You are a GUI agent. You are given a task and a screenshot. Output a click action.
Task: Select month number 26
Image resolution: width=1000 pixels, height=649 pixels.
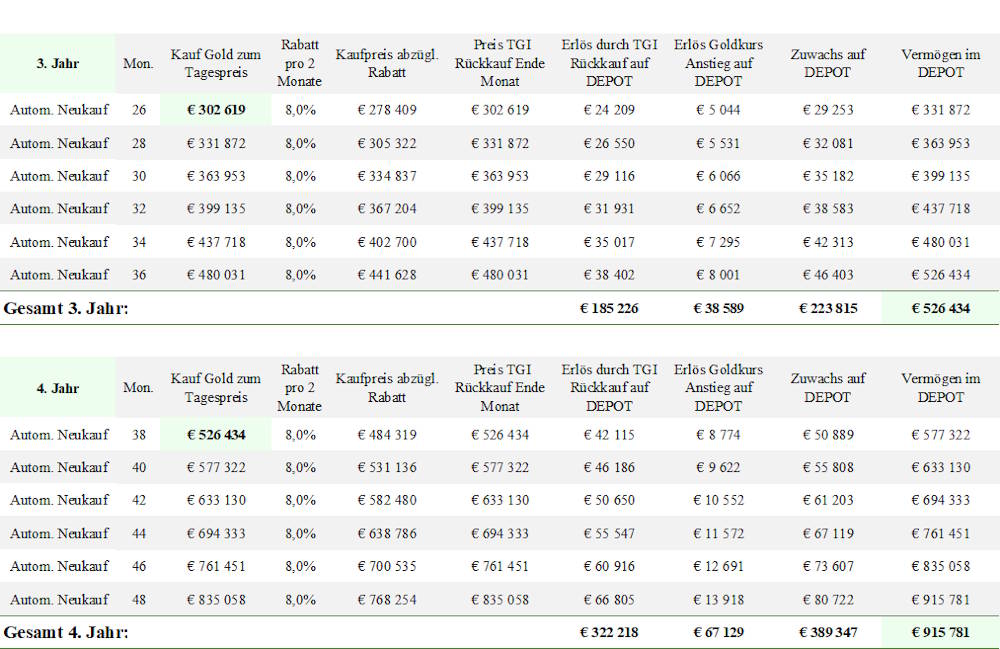click(x=139, y=110)
